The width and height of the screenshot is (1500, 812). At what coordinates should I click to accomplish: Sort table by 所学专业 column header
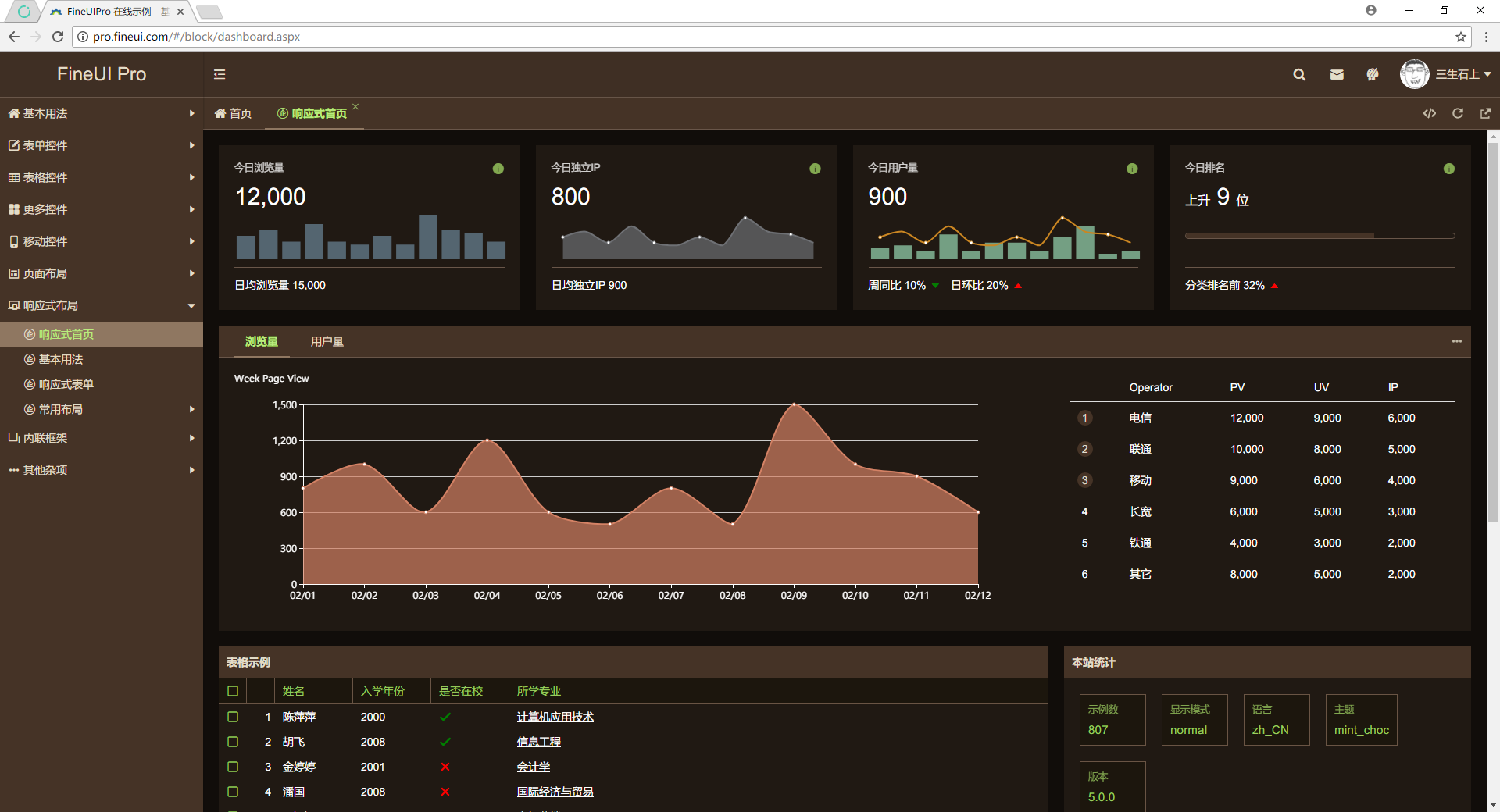[778, 691]
